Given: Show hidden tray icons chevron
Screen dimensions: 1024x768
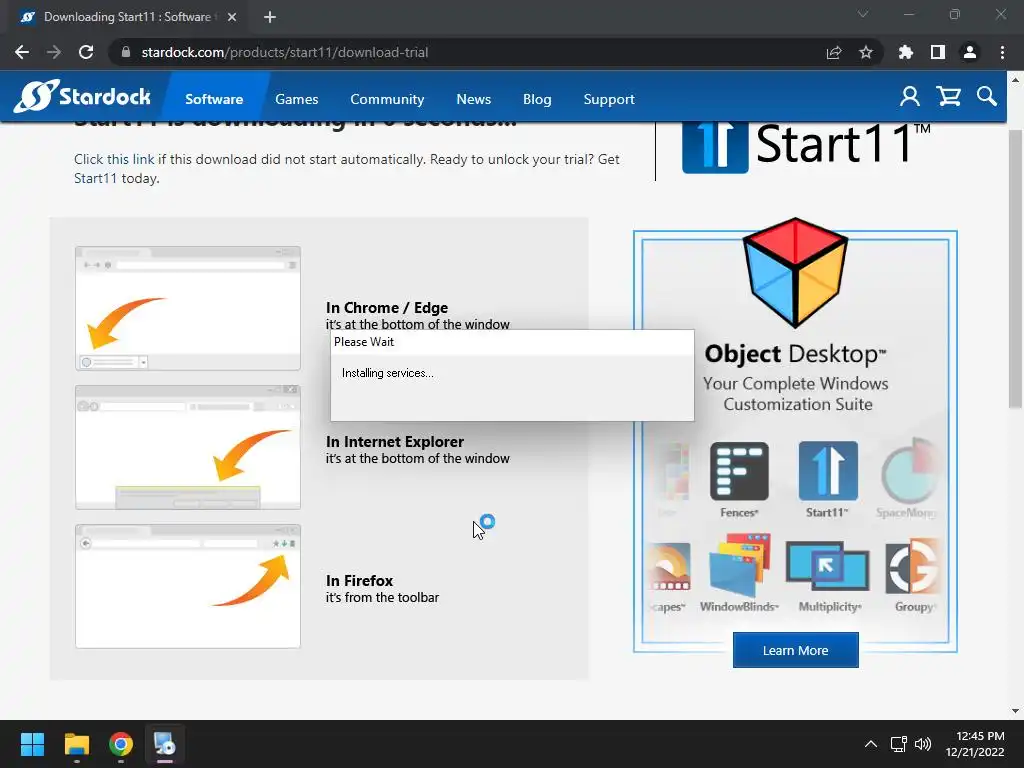Looking at the screenshot, I should coord(871,744).
